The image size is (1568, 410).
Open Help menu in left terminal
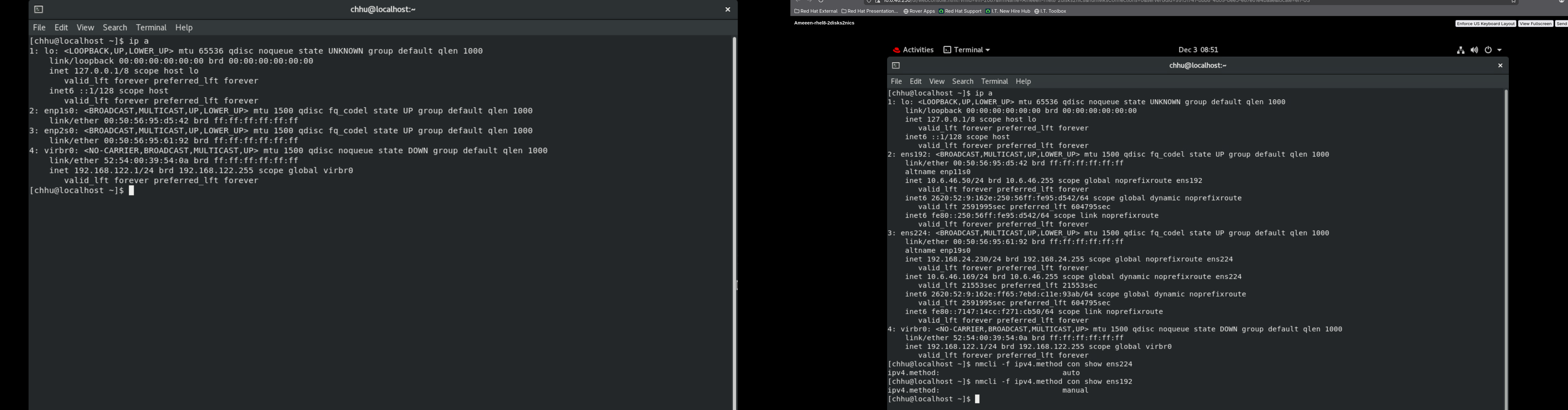(x=184, y=28)
